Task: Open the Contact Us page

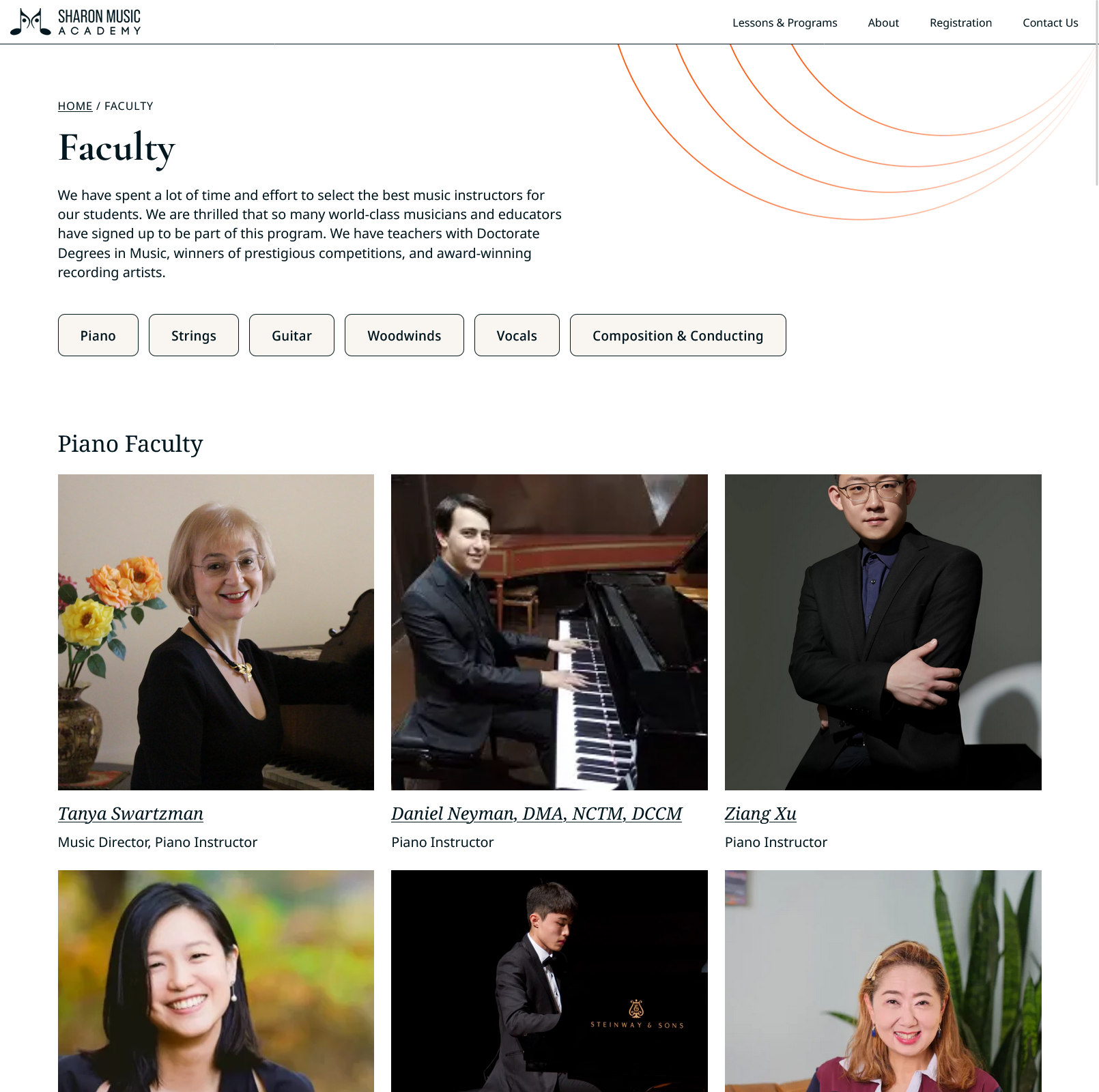Action: (1050, 23)
